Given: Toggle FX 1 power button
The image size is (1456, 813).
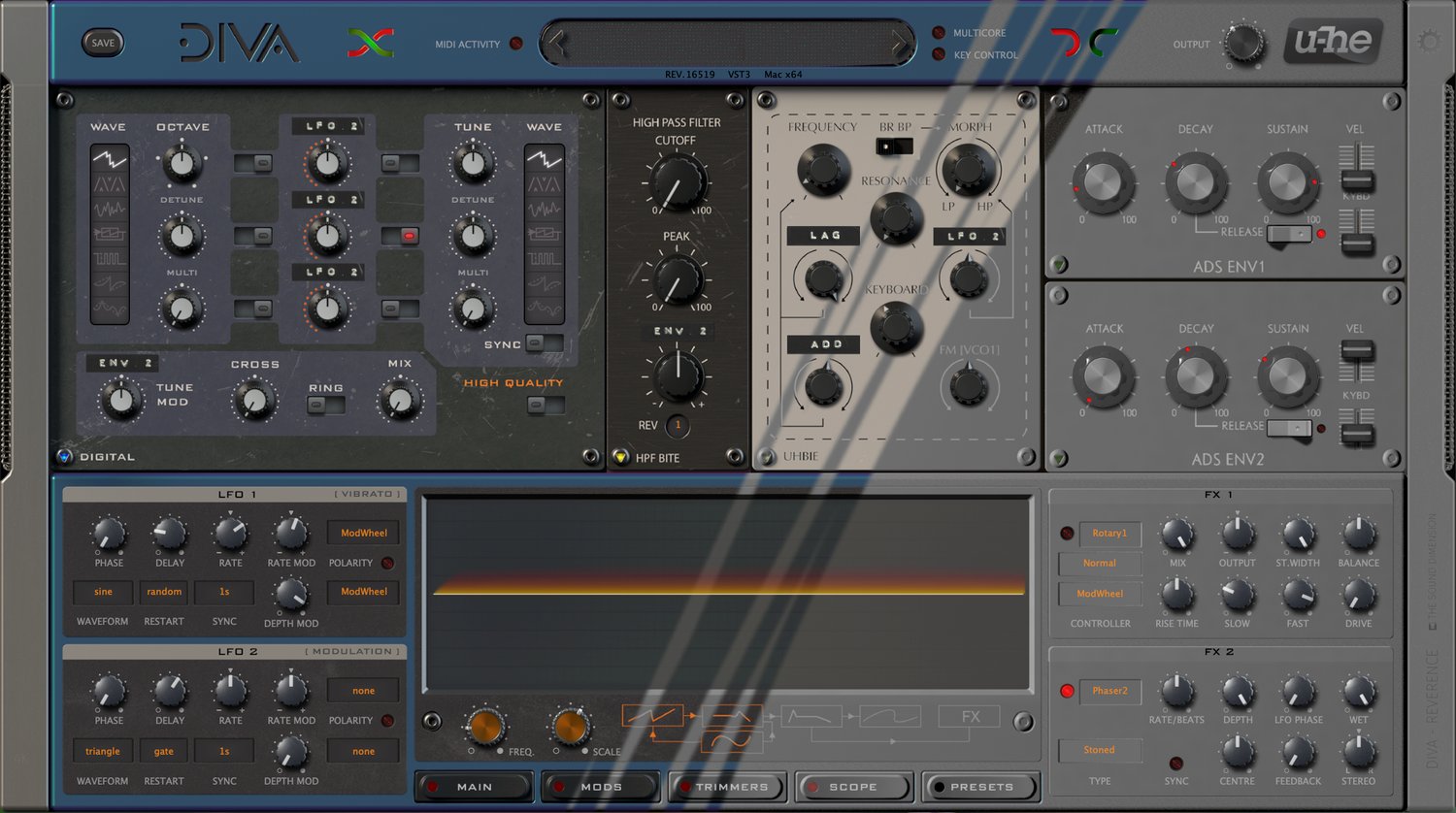Looking at the screenshot, I should 1067,534.
